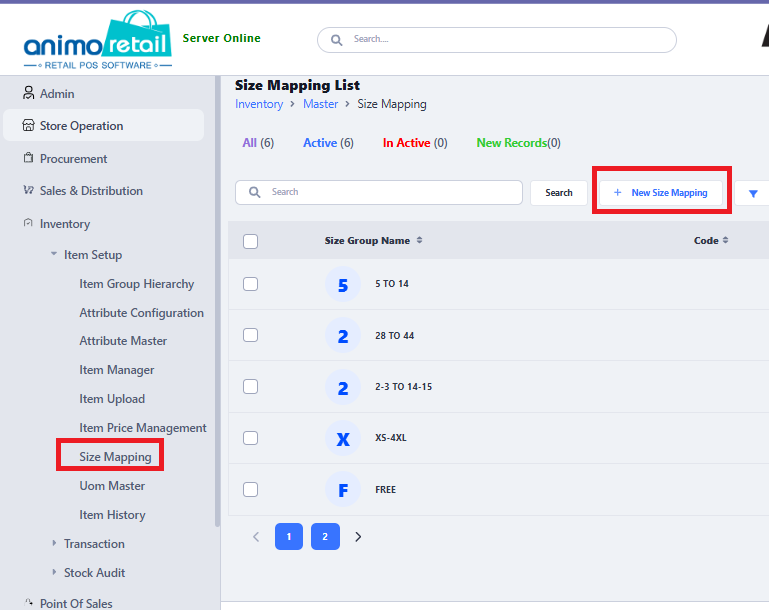
Task: Click the Admin user icon in sidebar
Action: click(x=28, y=93)
